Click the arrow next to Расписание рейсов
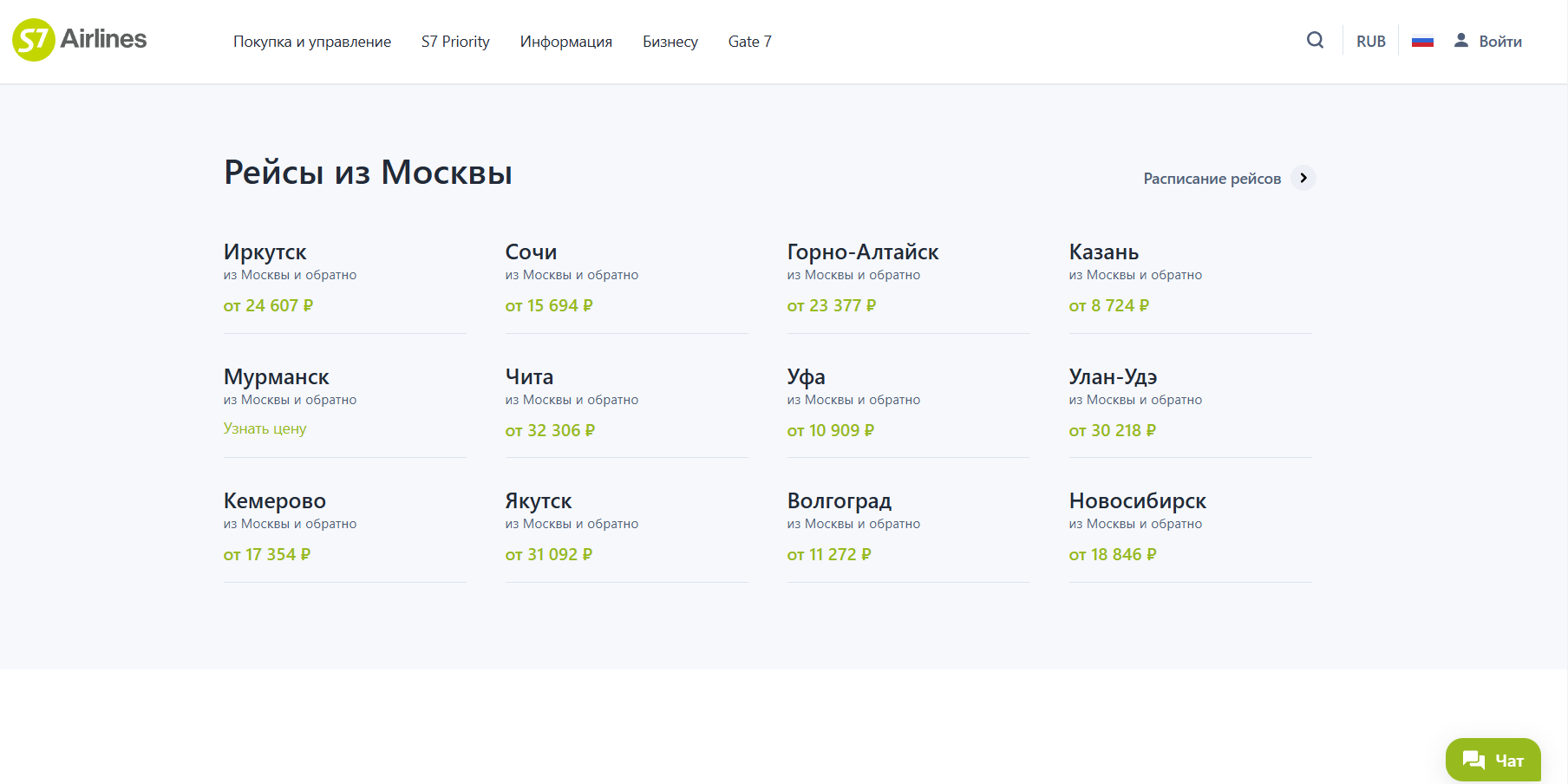The width and height of the screenshot is (1568, 784). (x=1303, y=178)
